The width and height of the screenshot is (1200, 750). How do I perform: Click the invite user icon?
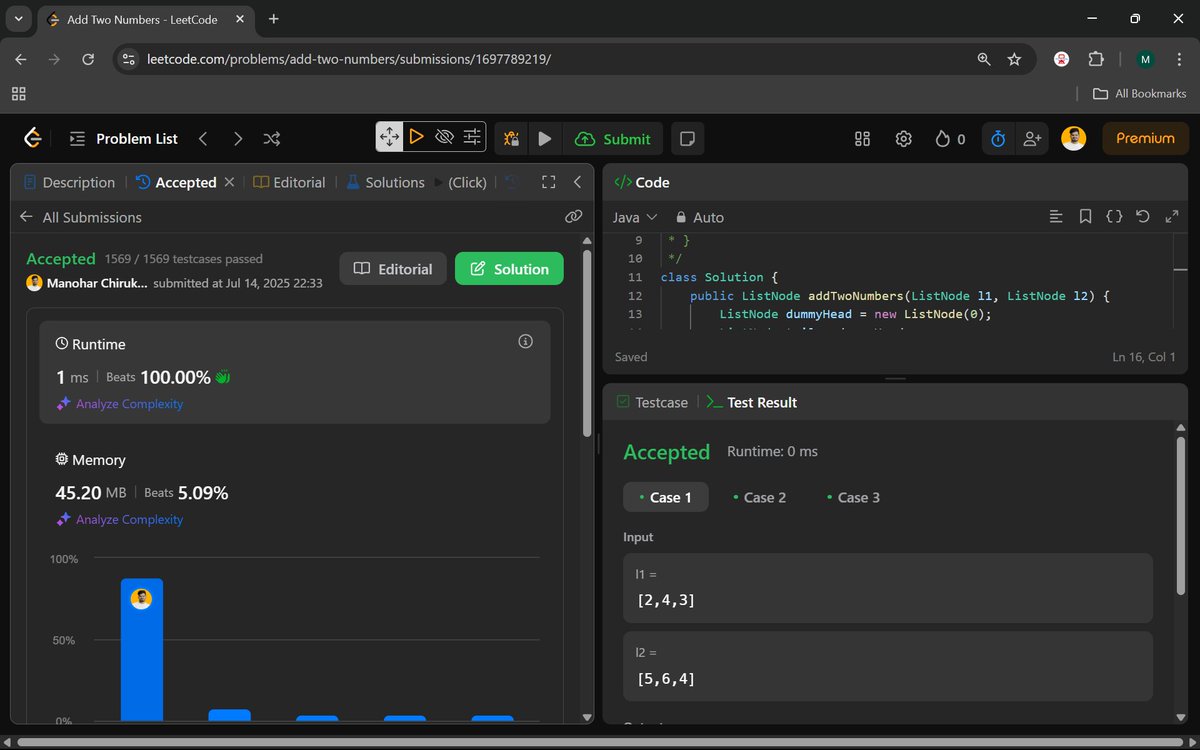click(x=1032, y=139)
